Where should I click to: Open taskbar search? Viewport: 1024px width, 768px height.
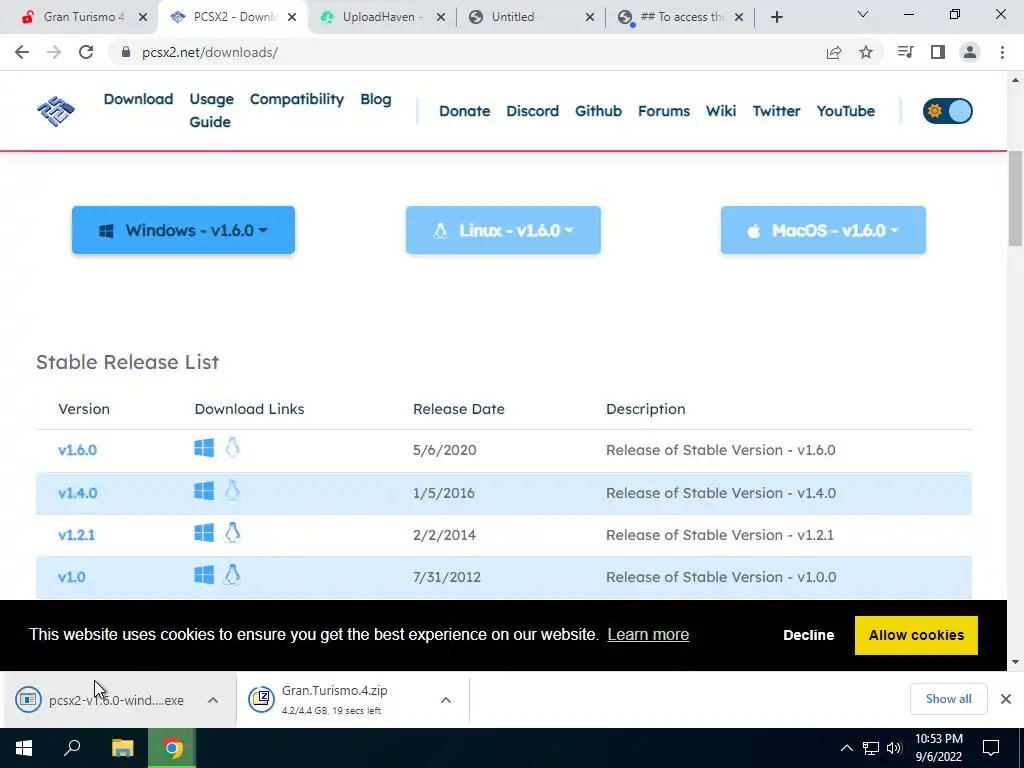click(x=72, y=748)
